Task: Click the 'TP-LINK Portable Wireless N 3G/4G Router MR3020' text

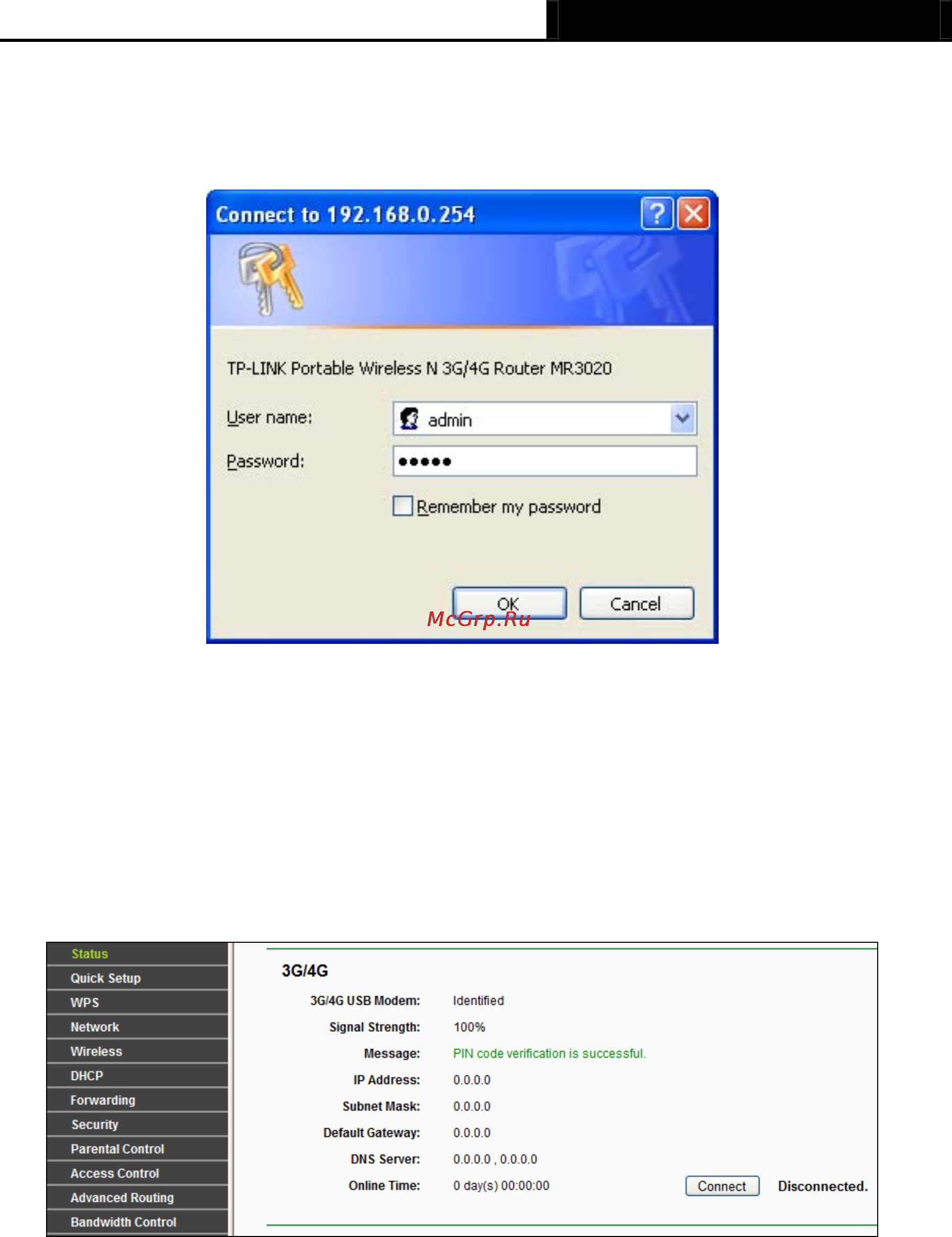Action: 419,368
